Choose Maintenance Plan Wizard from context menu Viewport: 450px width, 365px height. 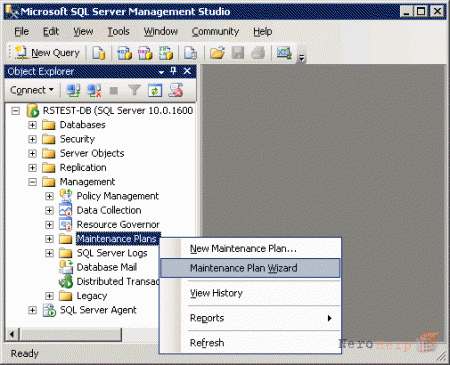[x=250, y=268]
